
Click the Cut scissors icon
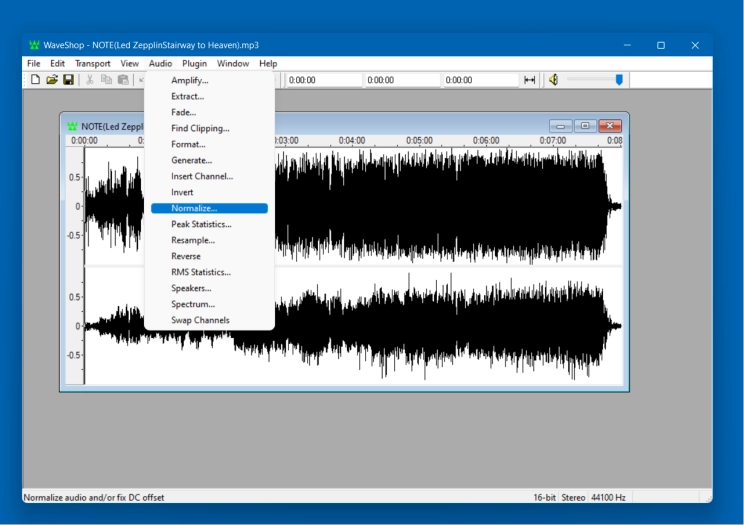click(89, 80)
